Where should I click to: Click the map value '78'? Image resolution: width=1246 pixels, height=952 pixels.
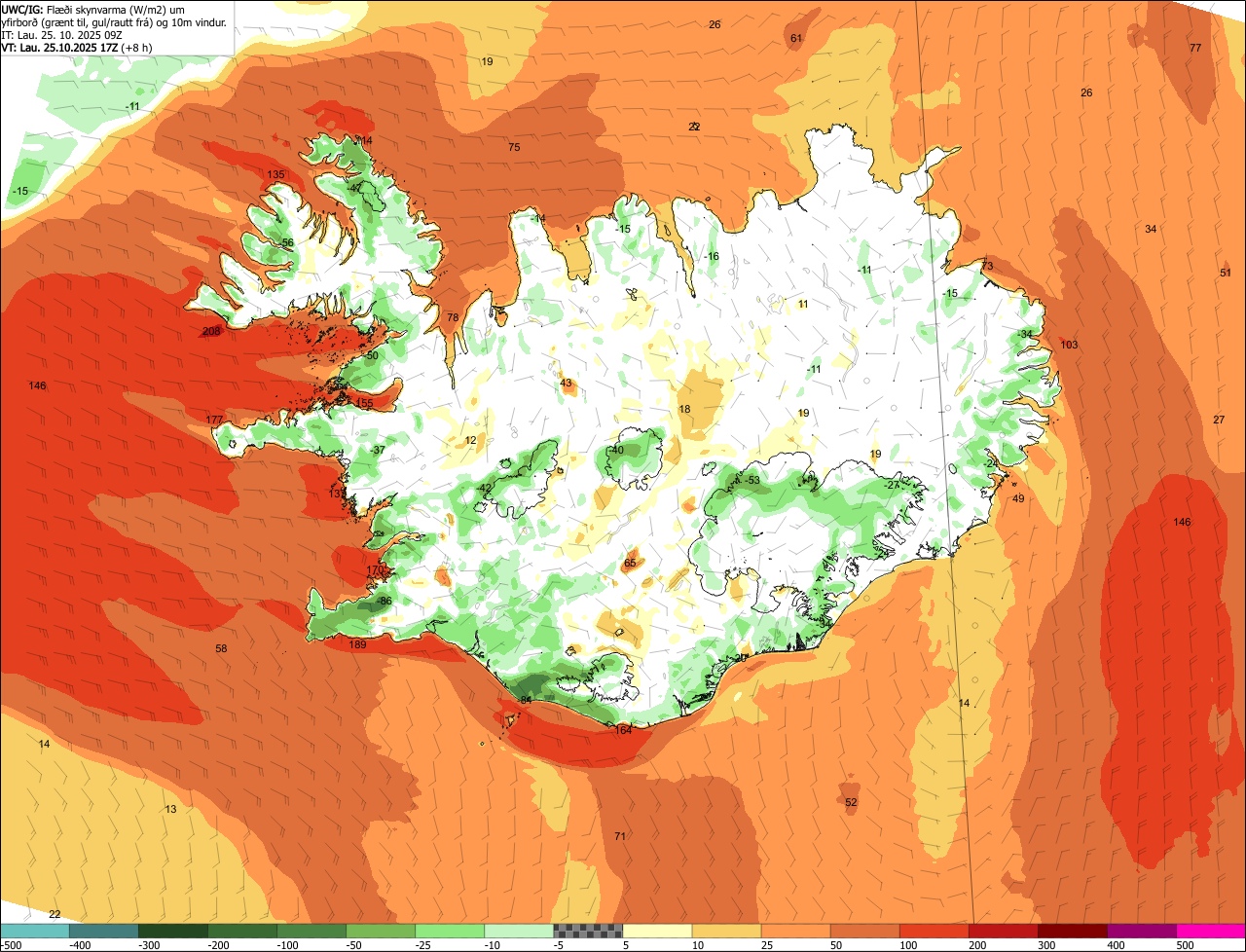(x=452, y=318)
